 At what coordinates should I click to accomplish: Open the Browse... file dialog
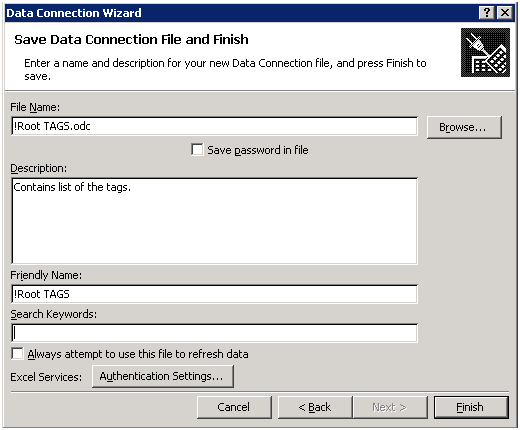point(464,127)
